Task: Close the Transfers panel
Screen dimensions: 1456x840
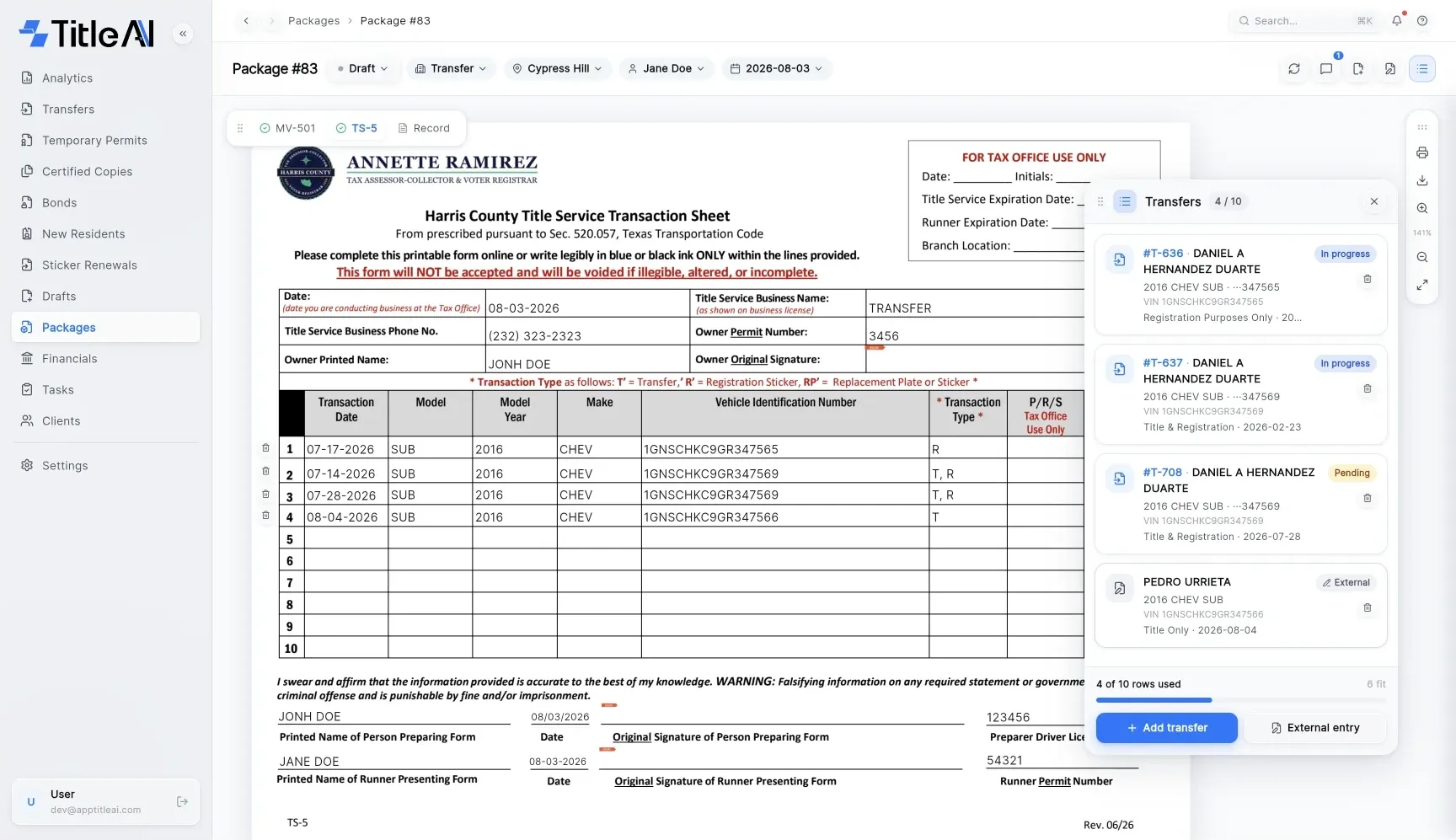Action: (1374, 201)
